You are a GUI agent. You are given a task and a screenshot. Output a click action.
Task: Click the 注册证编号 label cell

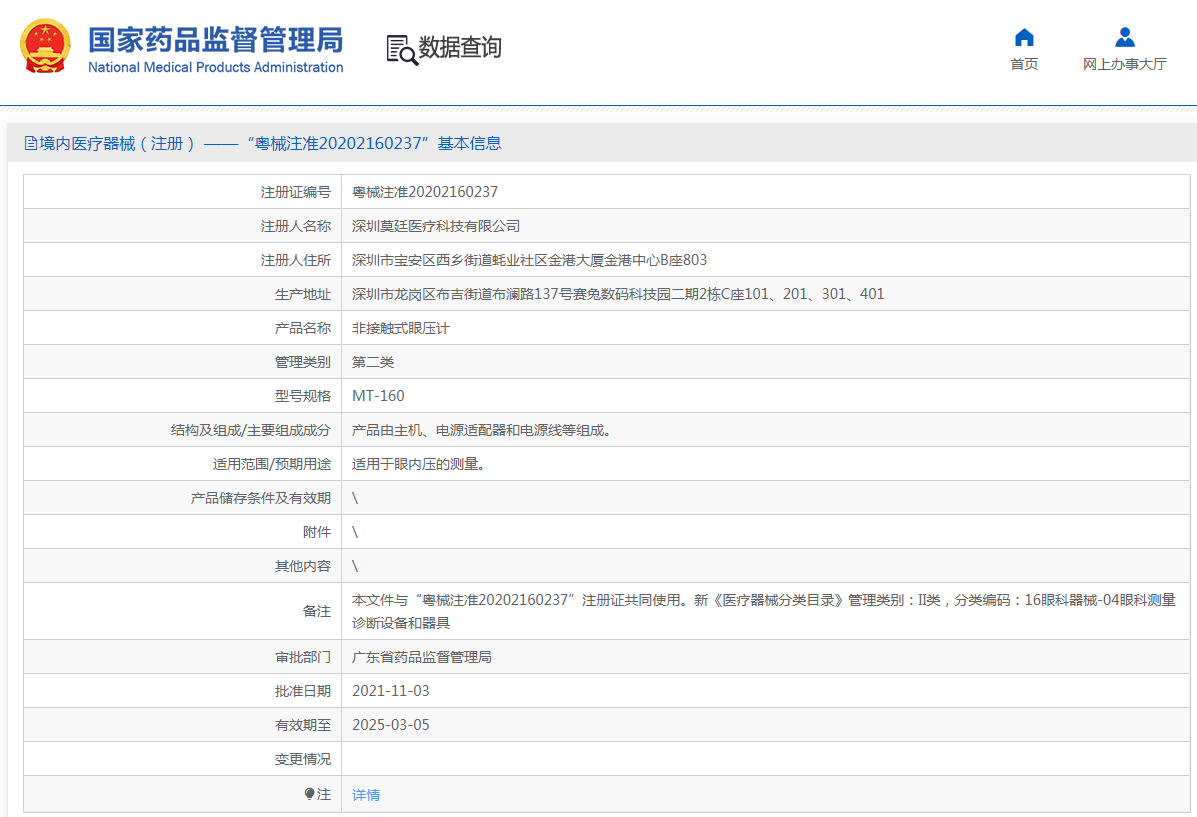[x=182, y=192]
